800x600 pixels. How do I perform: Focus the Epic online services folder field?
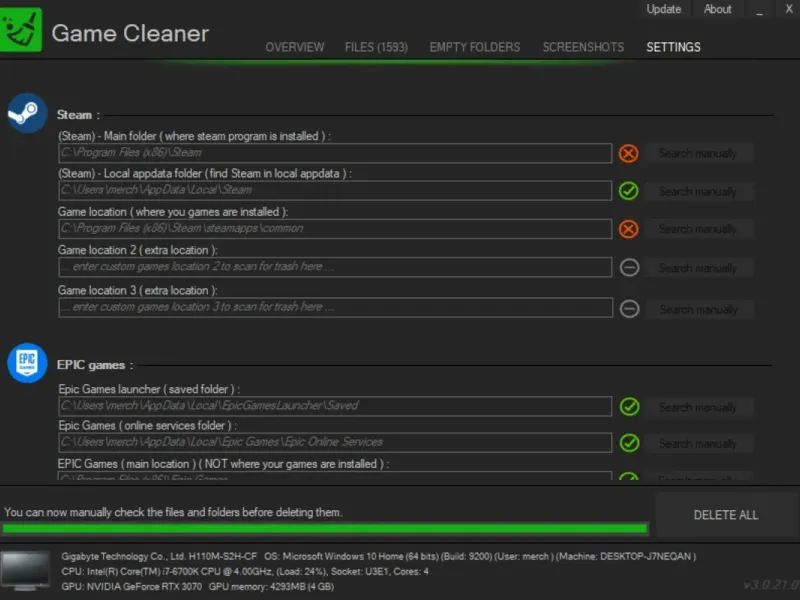click(x=335, y=442)
